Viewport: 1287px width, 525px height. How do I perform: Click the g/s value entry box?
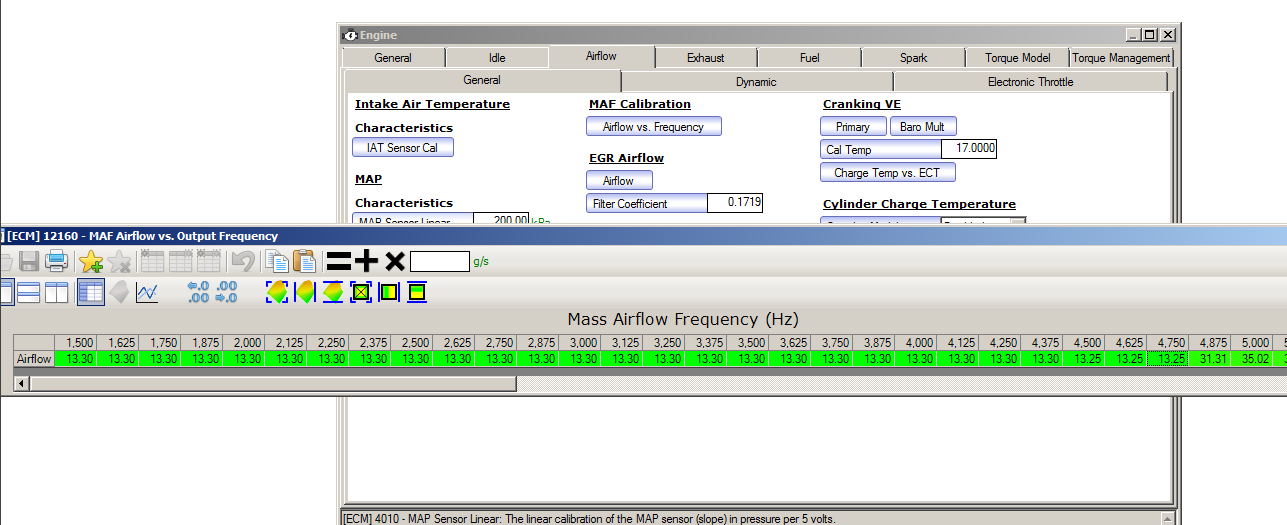[440, 262]
